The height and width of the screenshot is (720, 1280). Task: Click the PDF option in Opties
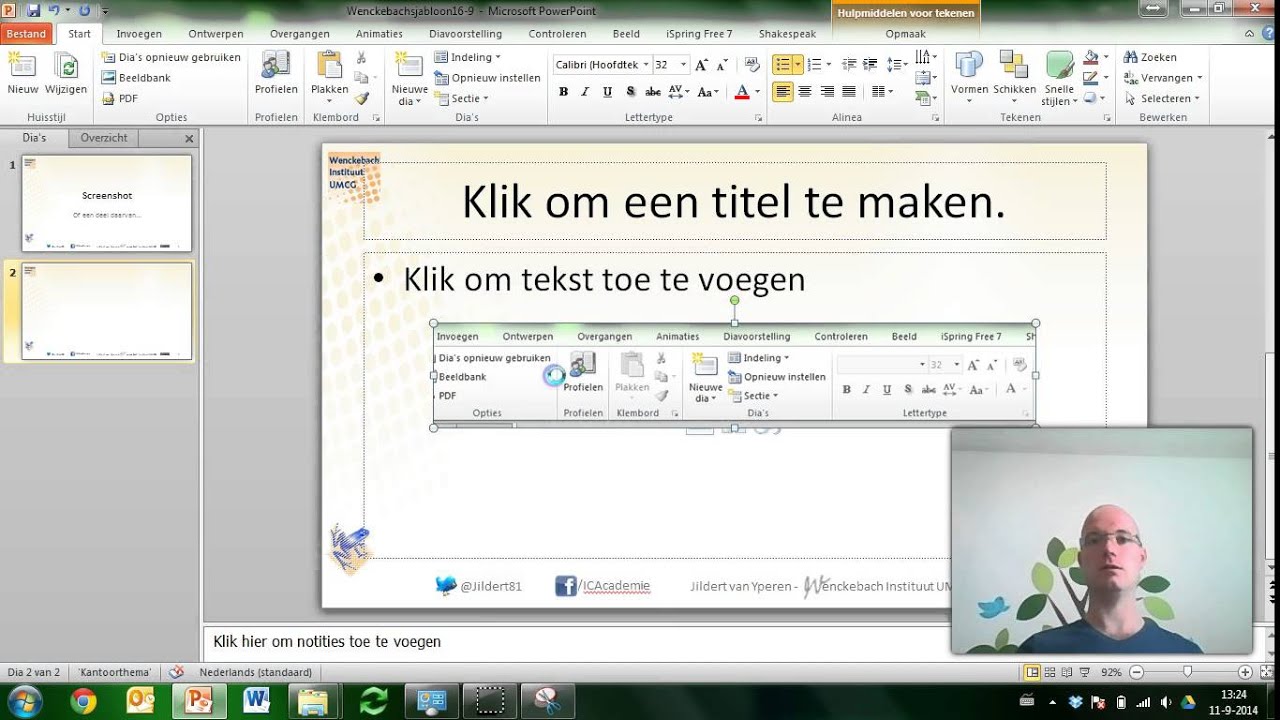click(x=119, y=98)
